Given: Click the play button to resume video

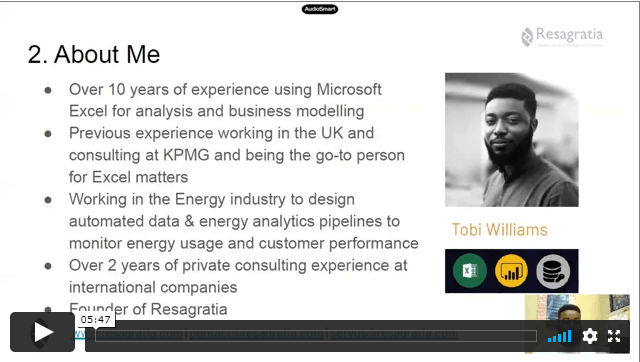Looking at the screenshot, I should click(x=42, y=332).
